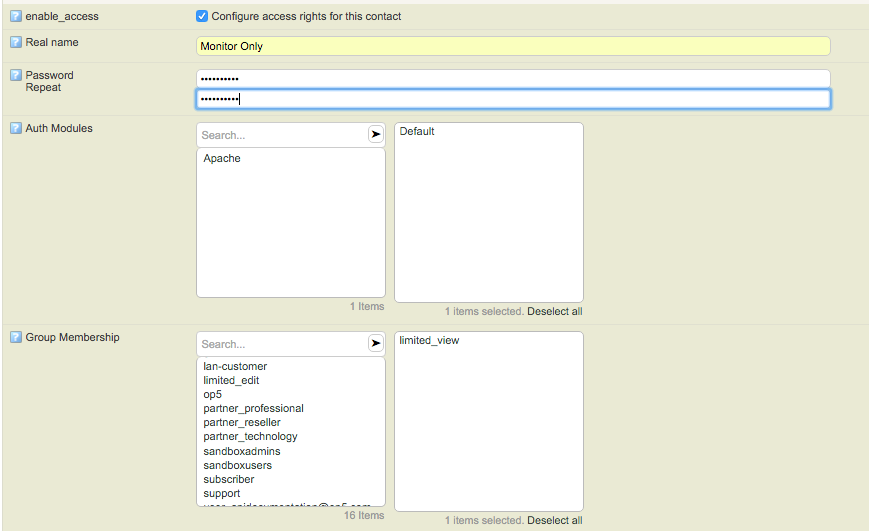Click the Group Membership search arrow button
The width and height of the screenshot is (869, 531).
(376, 343)
